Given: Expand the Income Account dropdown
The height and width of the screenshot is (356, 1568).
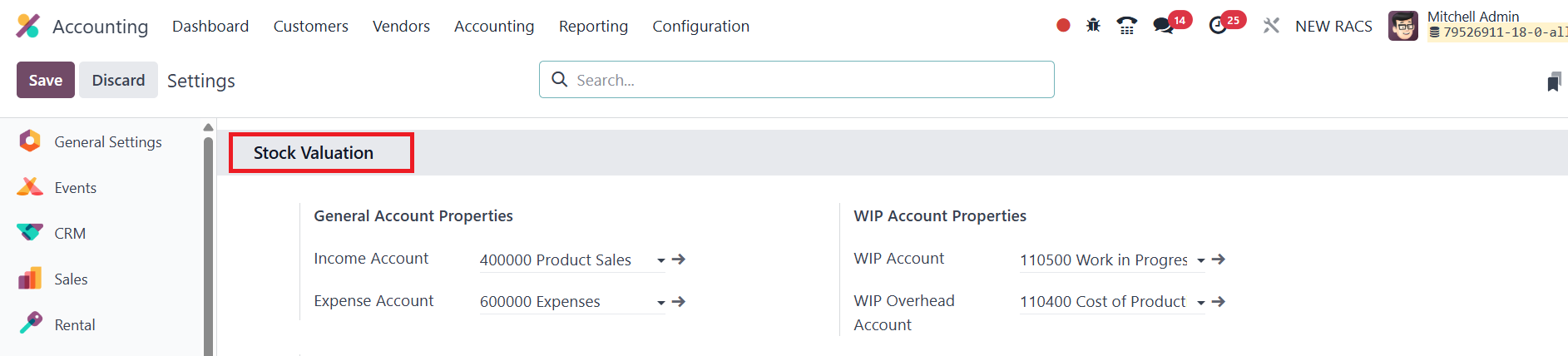Looking at the screenshot, I should click(661, 260).
